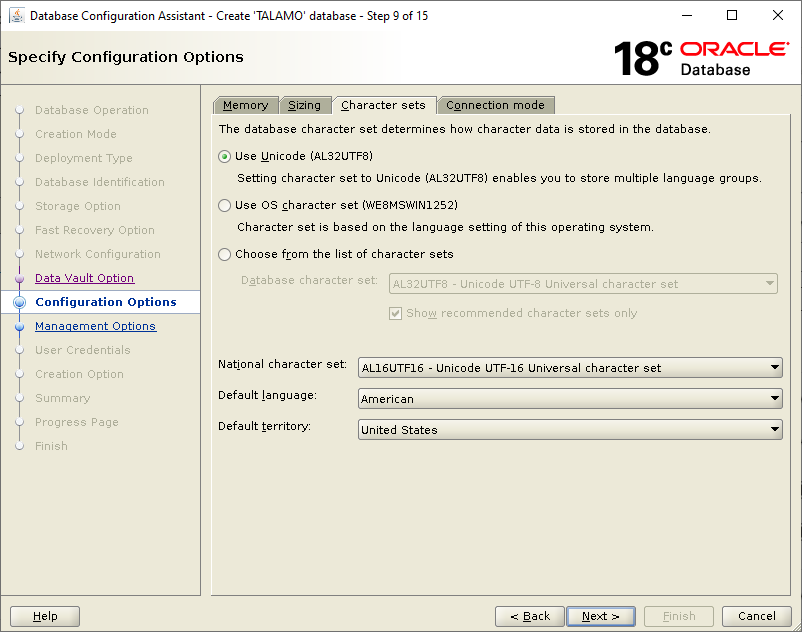The height and width of the screenshot is (632, 802).
Task: Click the text describing Unicode multiple language groups
Action: (x=499, y=178)
